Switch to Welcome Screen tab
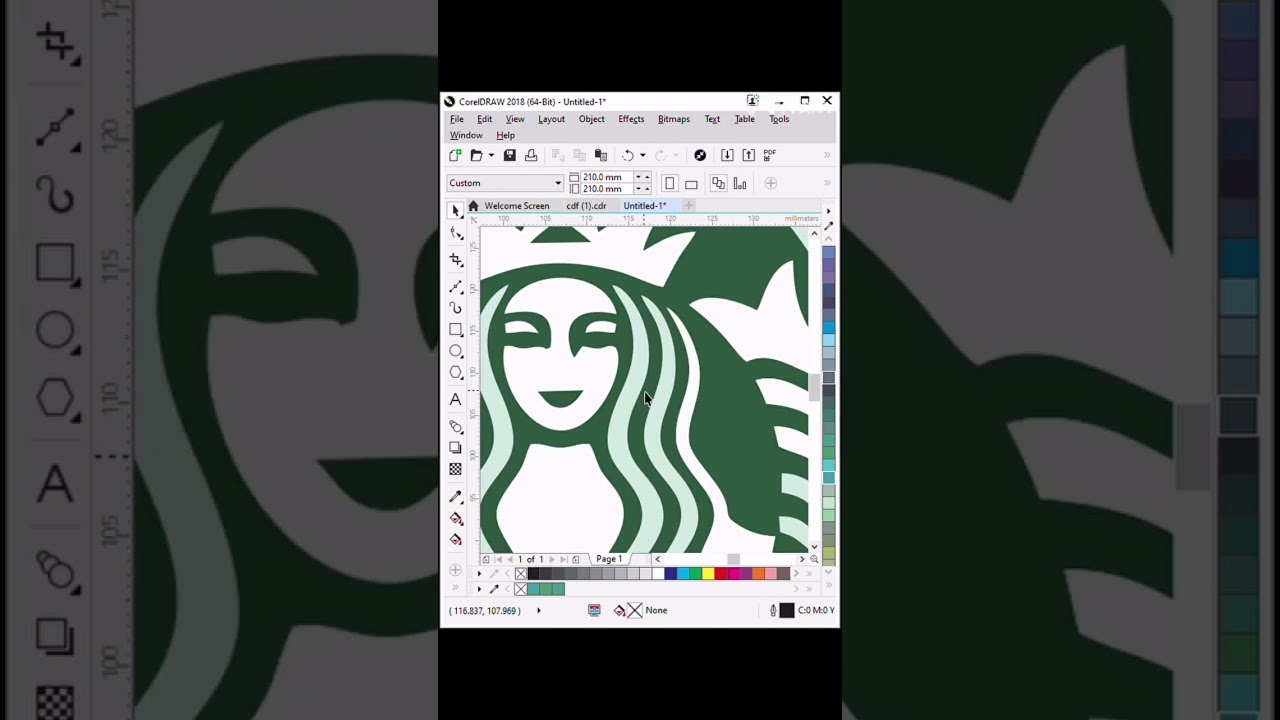 click(x=517, y=206)
